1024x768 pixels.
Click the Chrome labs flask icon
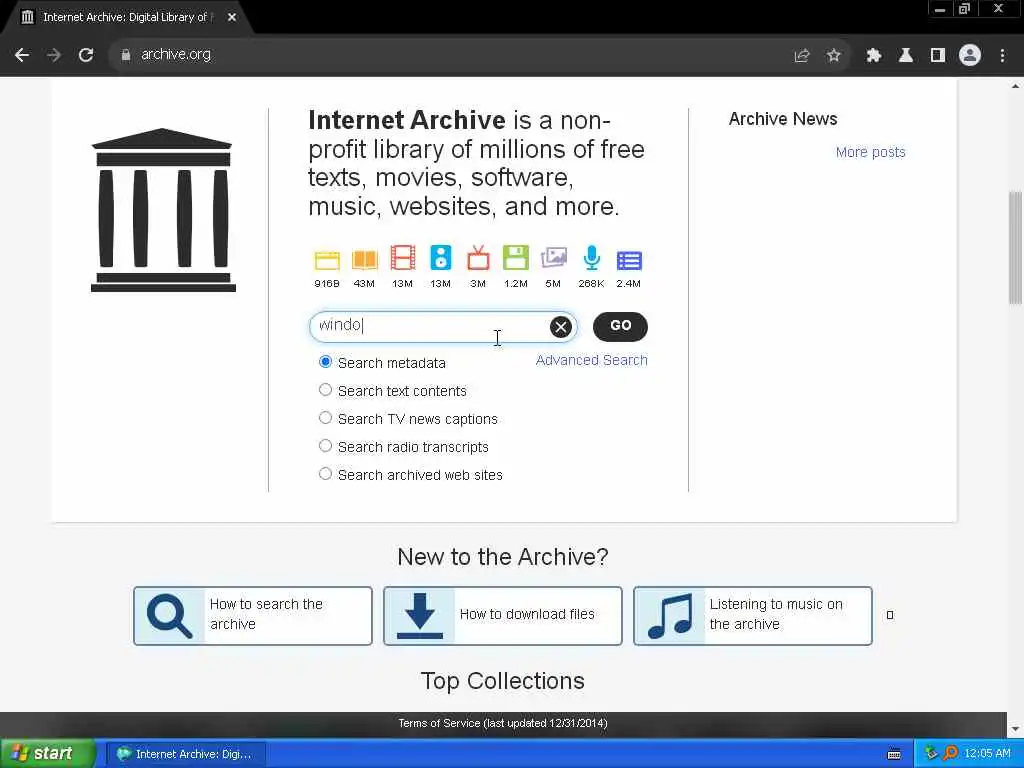[x=905, y=56]
